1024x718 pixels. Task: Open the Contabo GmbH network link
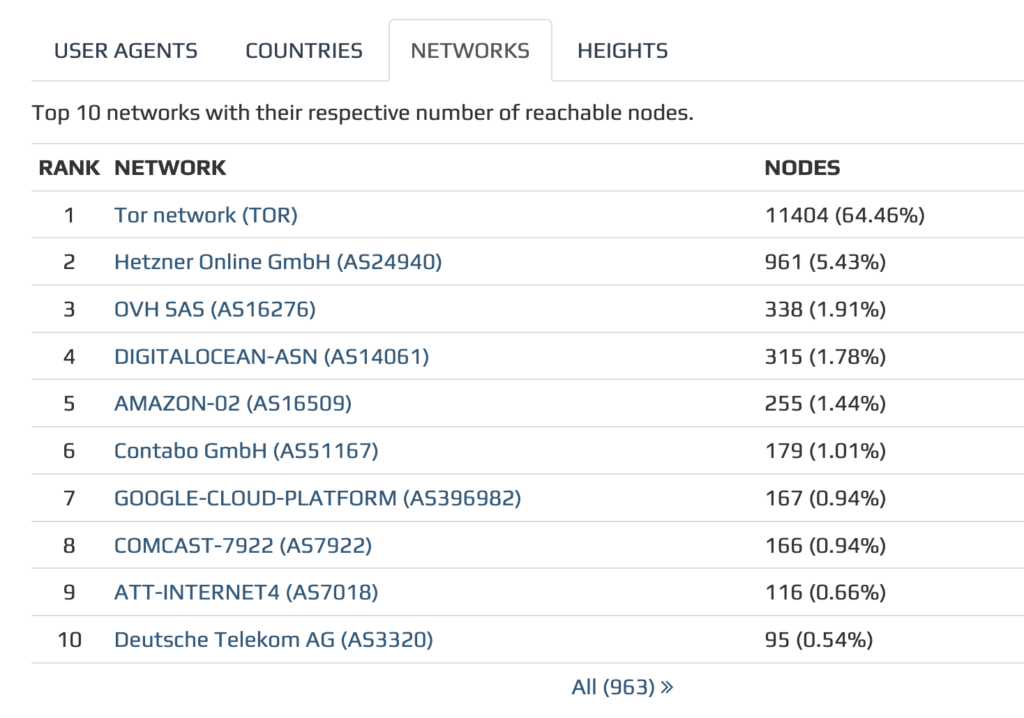pos(247,450)
